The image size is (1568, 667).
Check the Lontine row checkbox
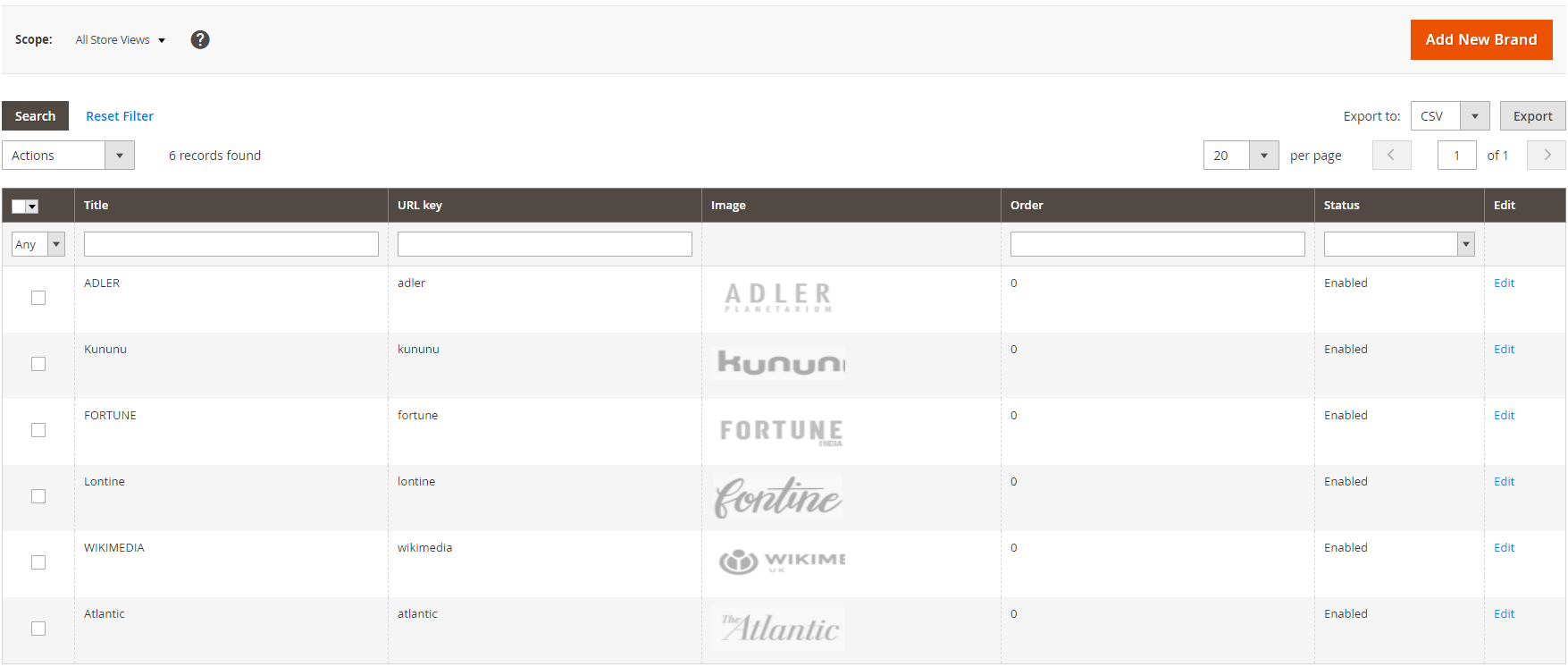(x=38, y=496)
